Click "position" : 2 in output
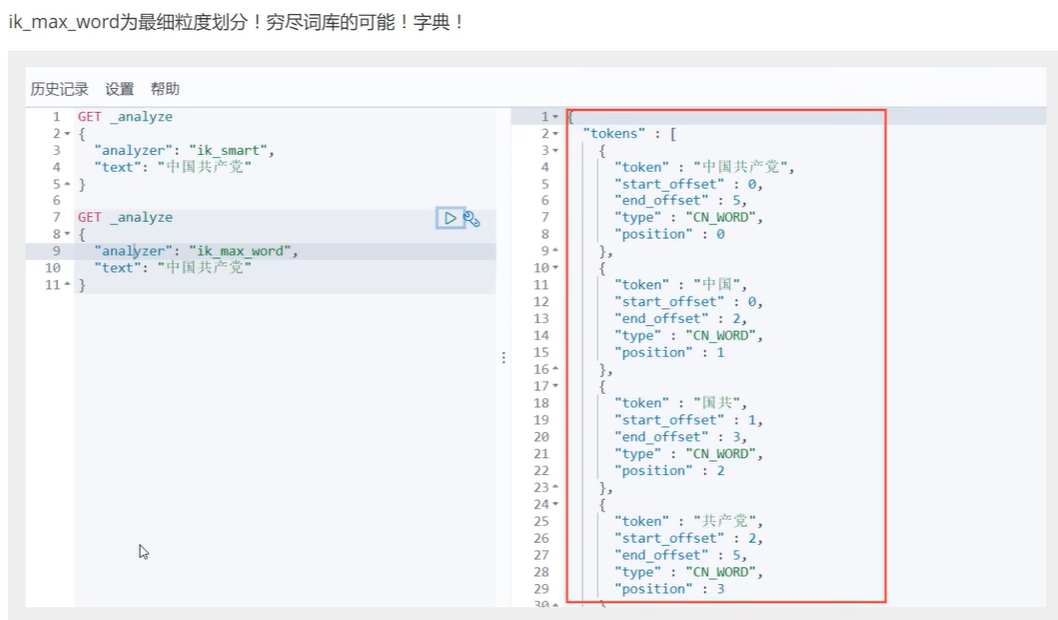Image resolution: width=1058 pixels, height=620 pixels. pyautogui.click(x=669, y=470)
